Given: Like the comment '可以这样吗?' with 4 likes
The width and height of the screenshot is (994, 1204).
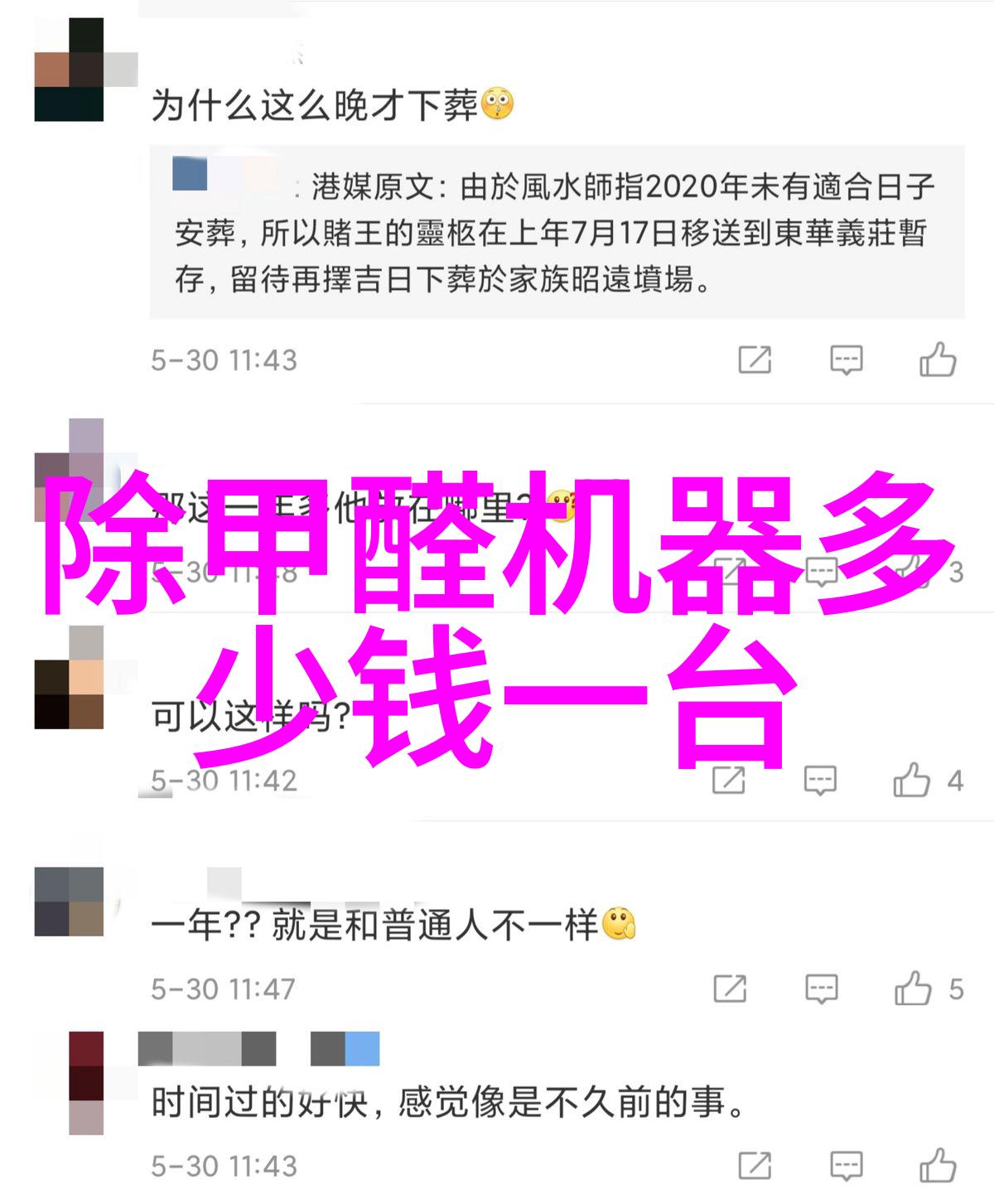Looking at the screenshot, I should pyautogui.click(x=912, y=781).
